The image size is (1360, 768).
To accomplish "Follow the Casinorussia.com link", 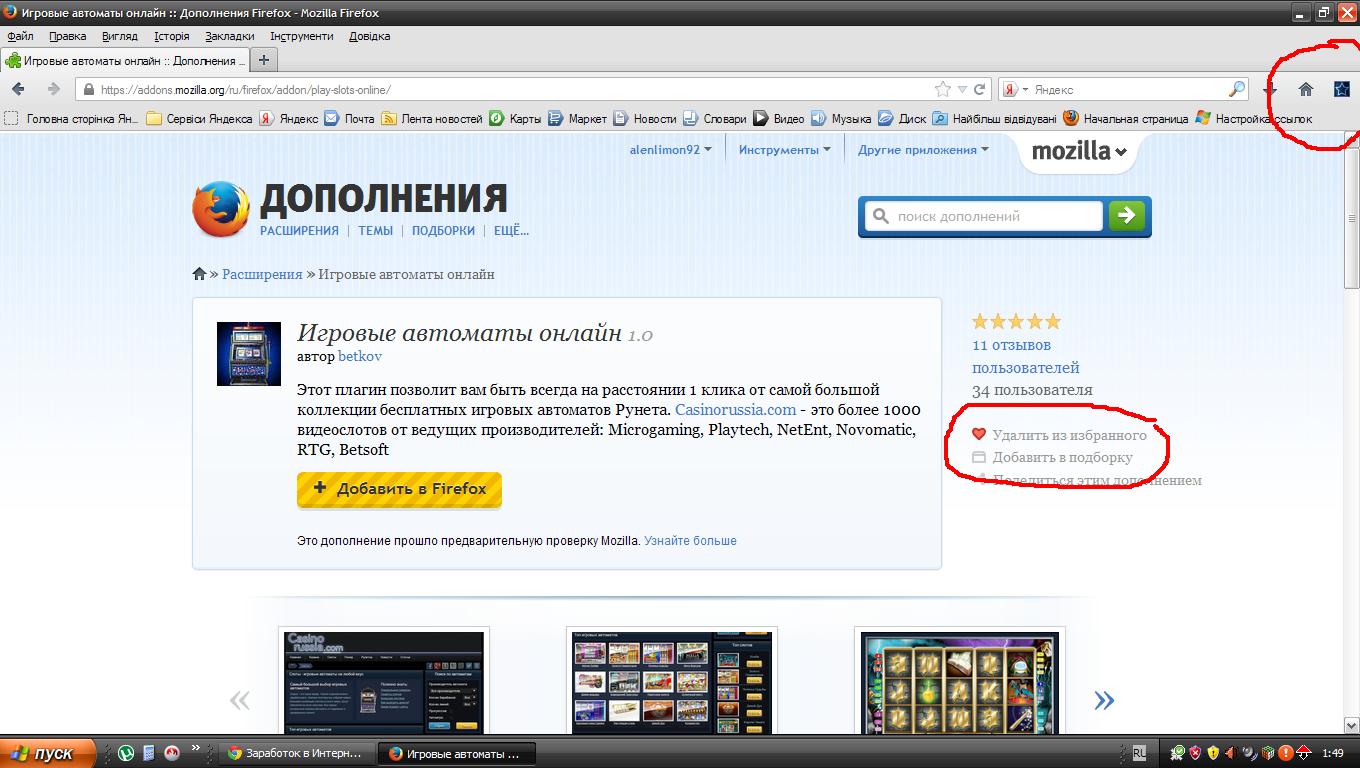I will 736,410.
